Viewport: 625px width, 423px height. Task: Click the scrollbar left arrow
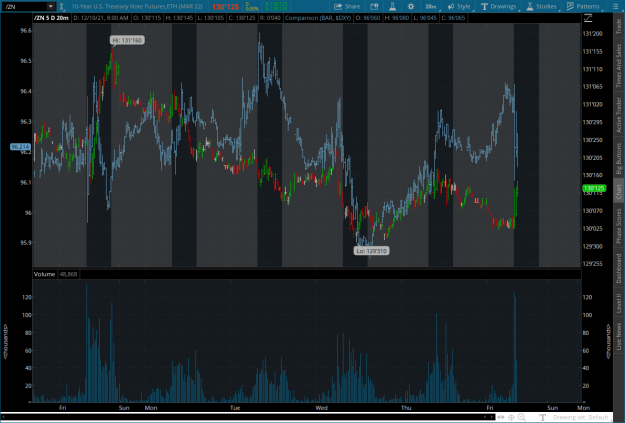[485, 417]
